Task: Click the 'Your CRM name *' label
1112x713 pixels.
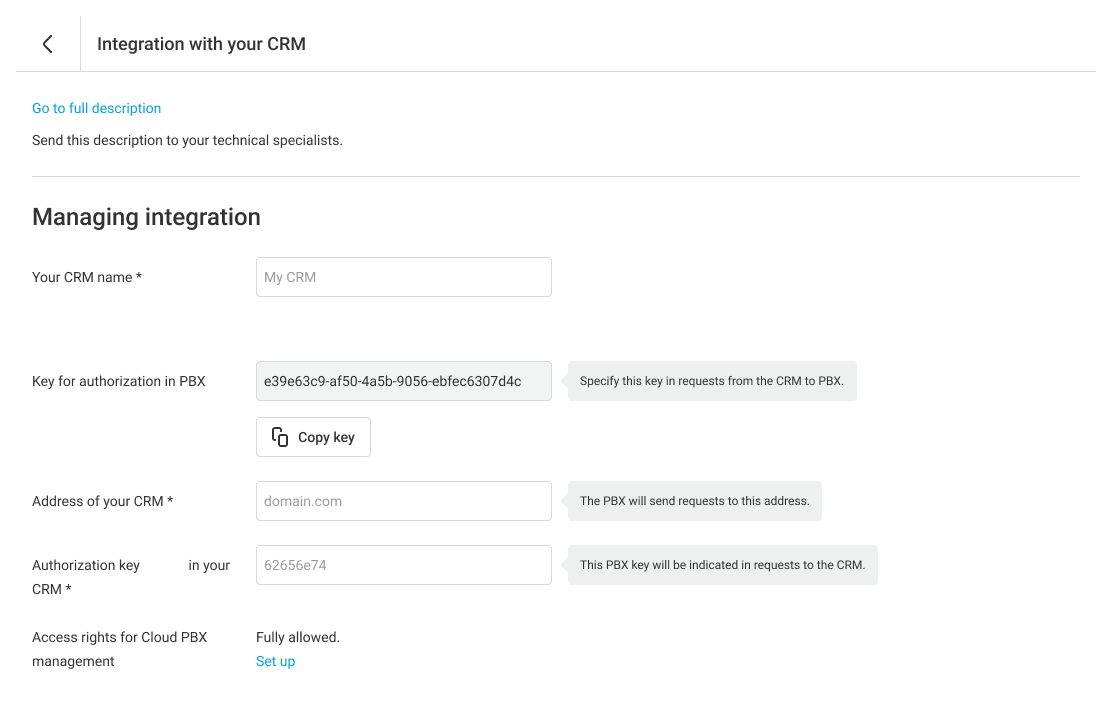Action: click(87, 277)
